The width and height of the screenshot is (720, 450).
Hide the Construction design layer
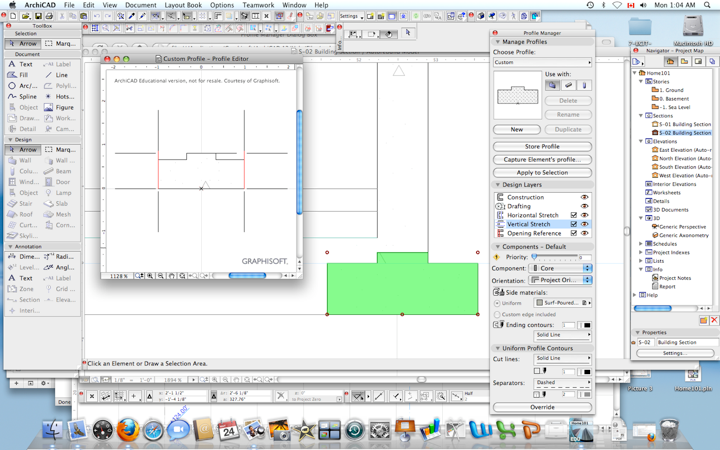pyautogui.click(x=585, y=197)
